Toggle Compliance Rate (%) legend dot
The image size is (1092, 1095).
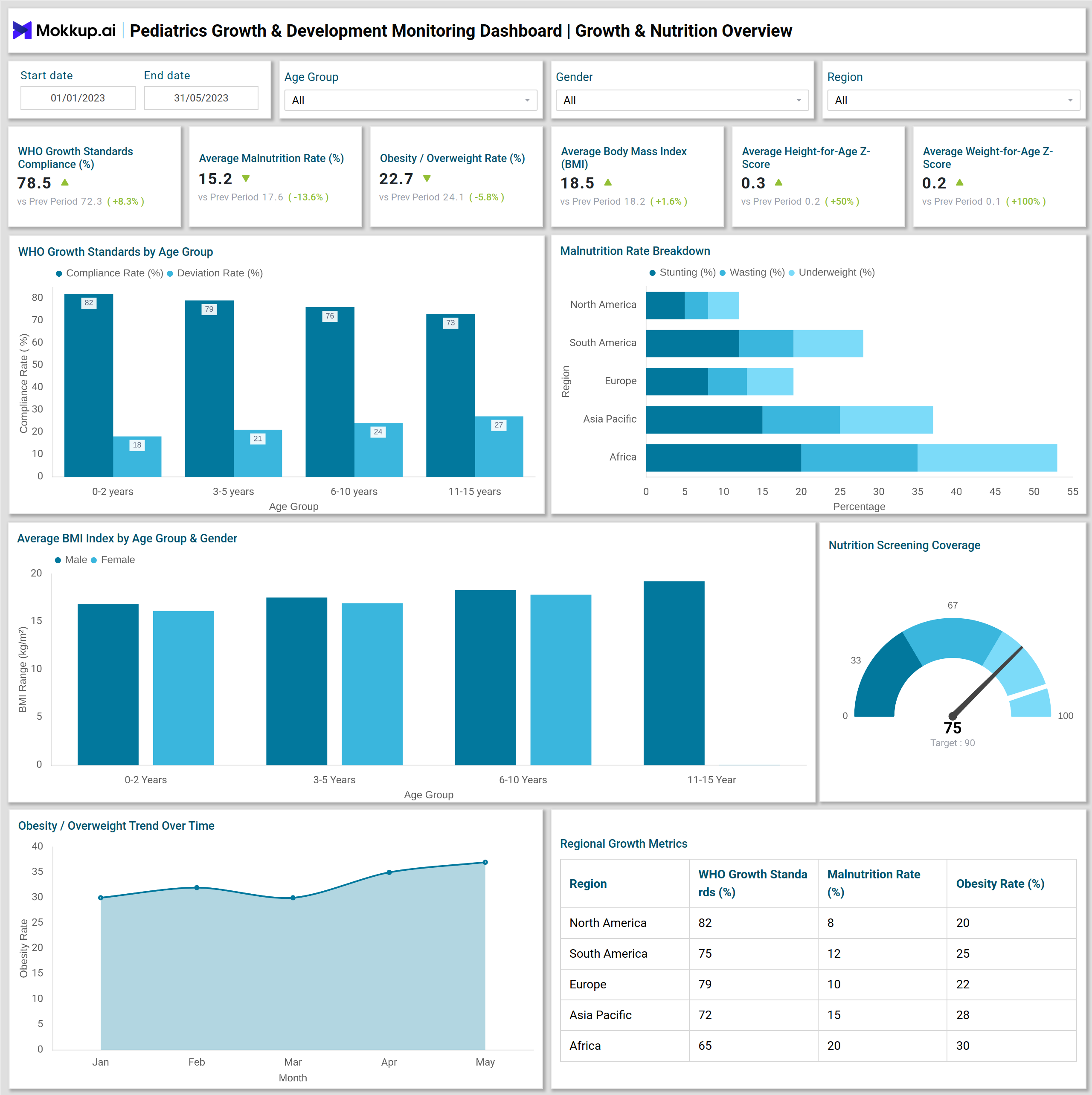pos(59,274)
